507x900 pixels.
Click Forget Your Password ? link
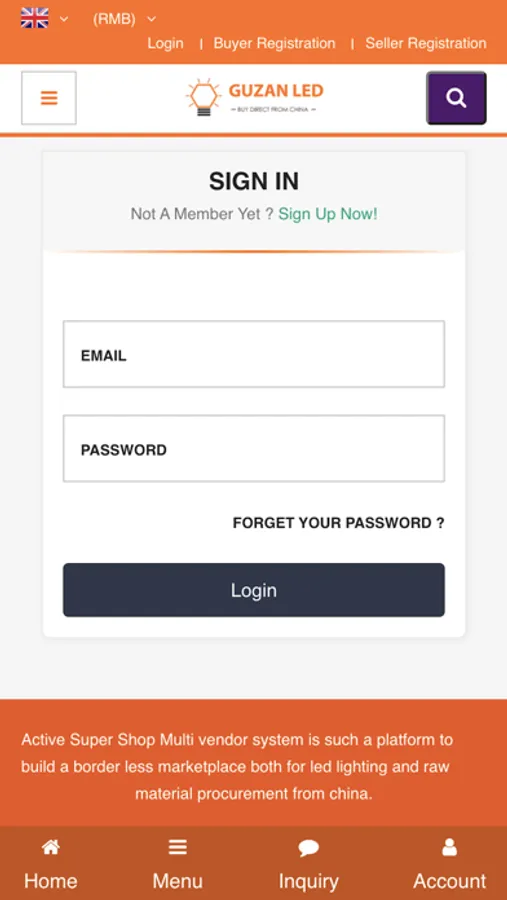(338, 523)
